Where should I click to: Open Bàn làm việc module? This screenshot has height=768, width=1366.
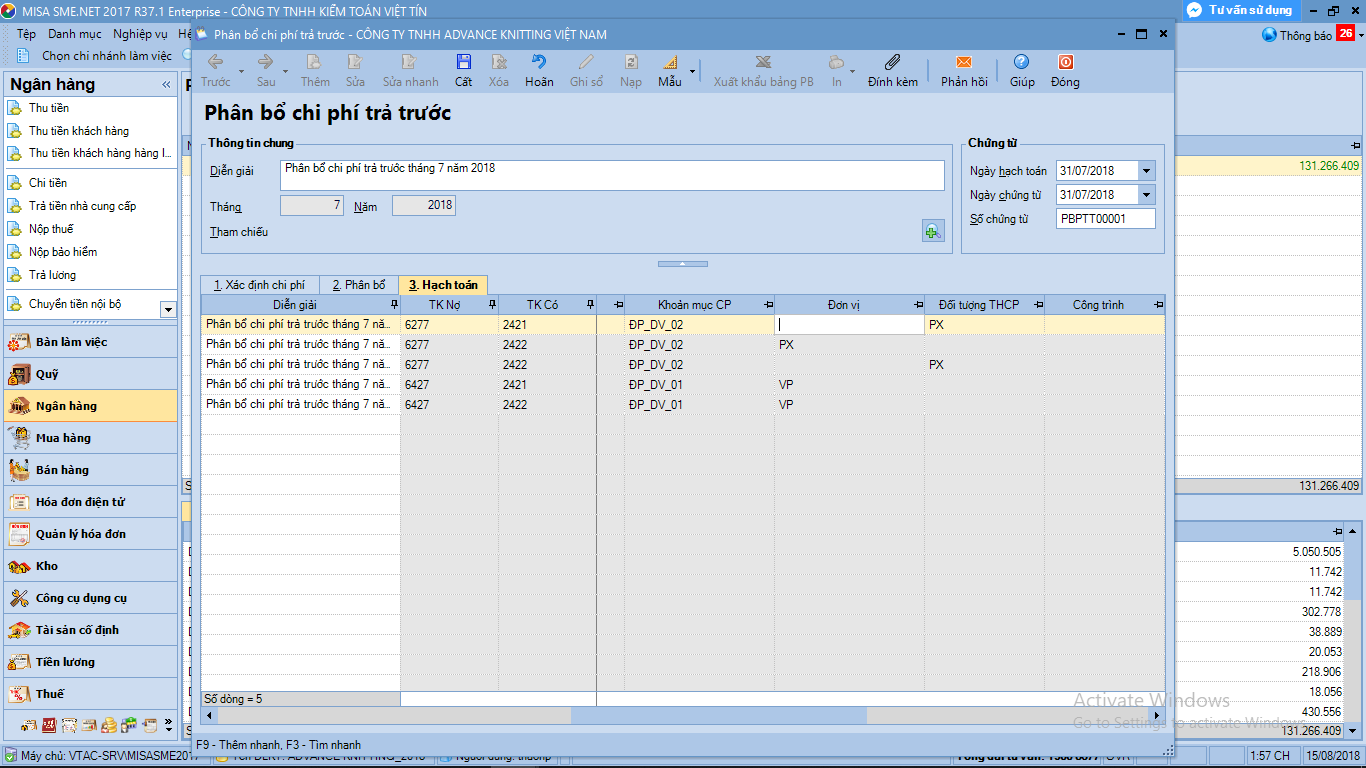click(90, 342)
